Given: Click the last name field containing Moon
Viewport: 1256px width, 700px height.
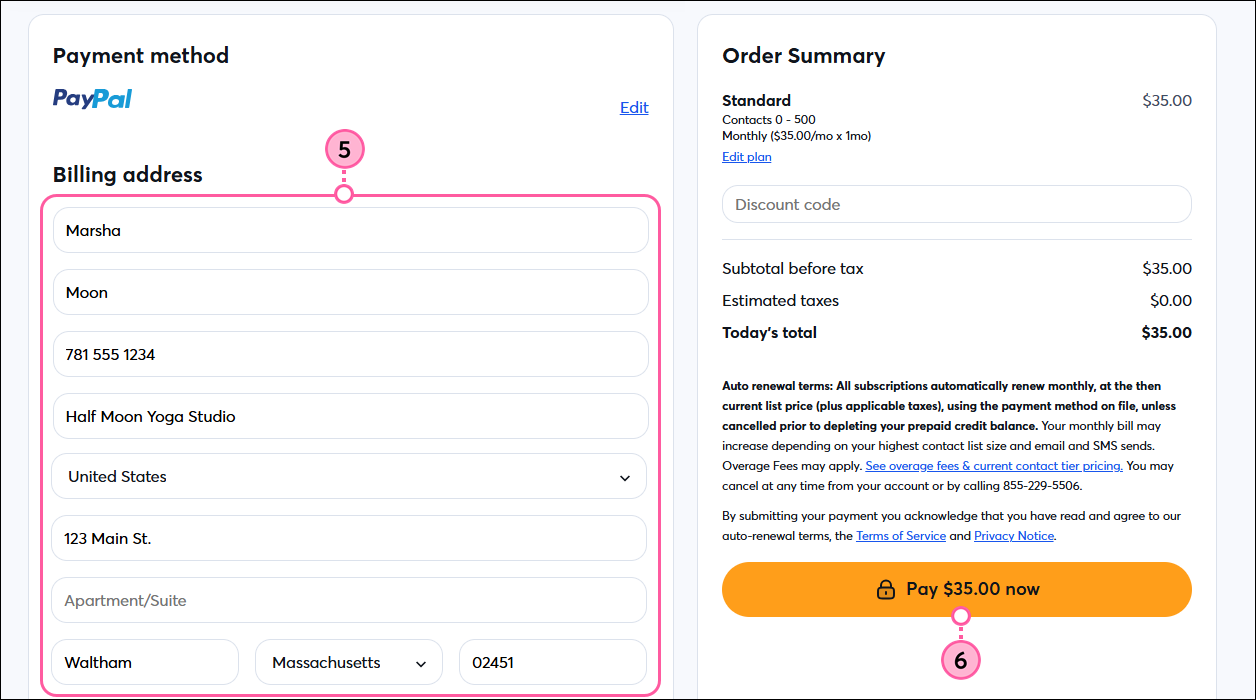Looking at the screenshot, I should [x=348, y=292].
